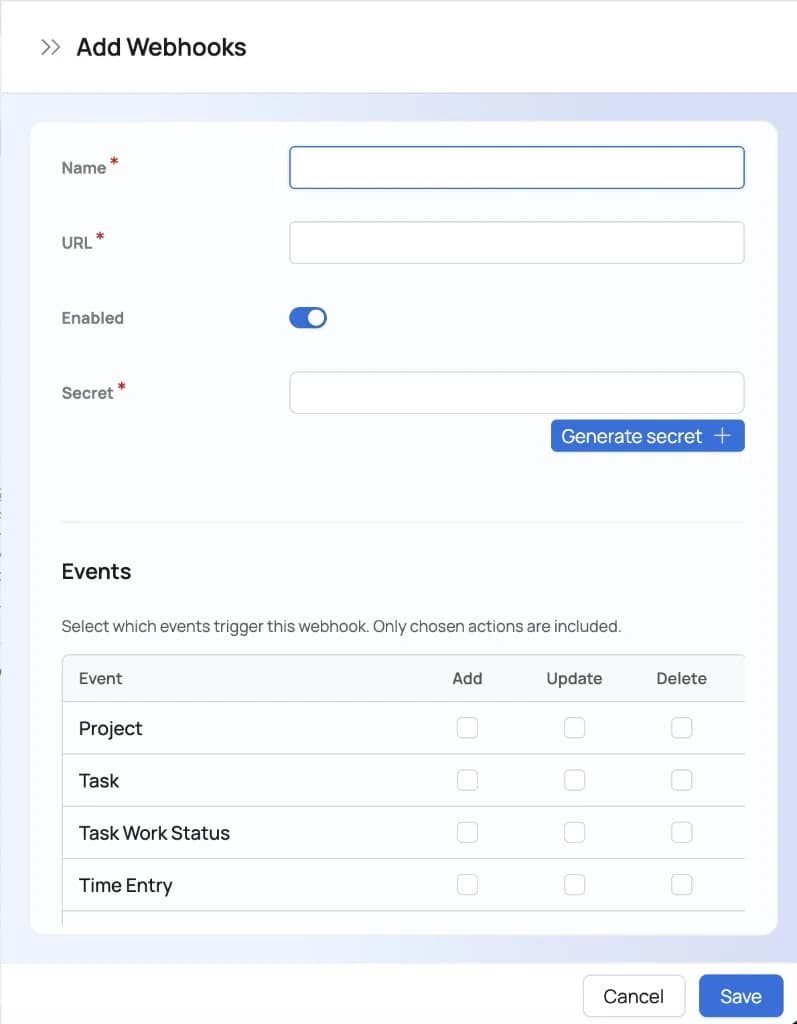Enable Project Update event checkbox
This screenshot has width=797, height=1024.
pyautogui.click(x=574, y=728)
